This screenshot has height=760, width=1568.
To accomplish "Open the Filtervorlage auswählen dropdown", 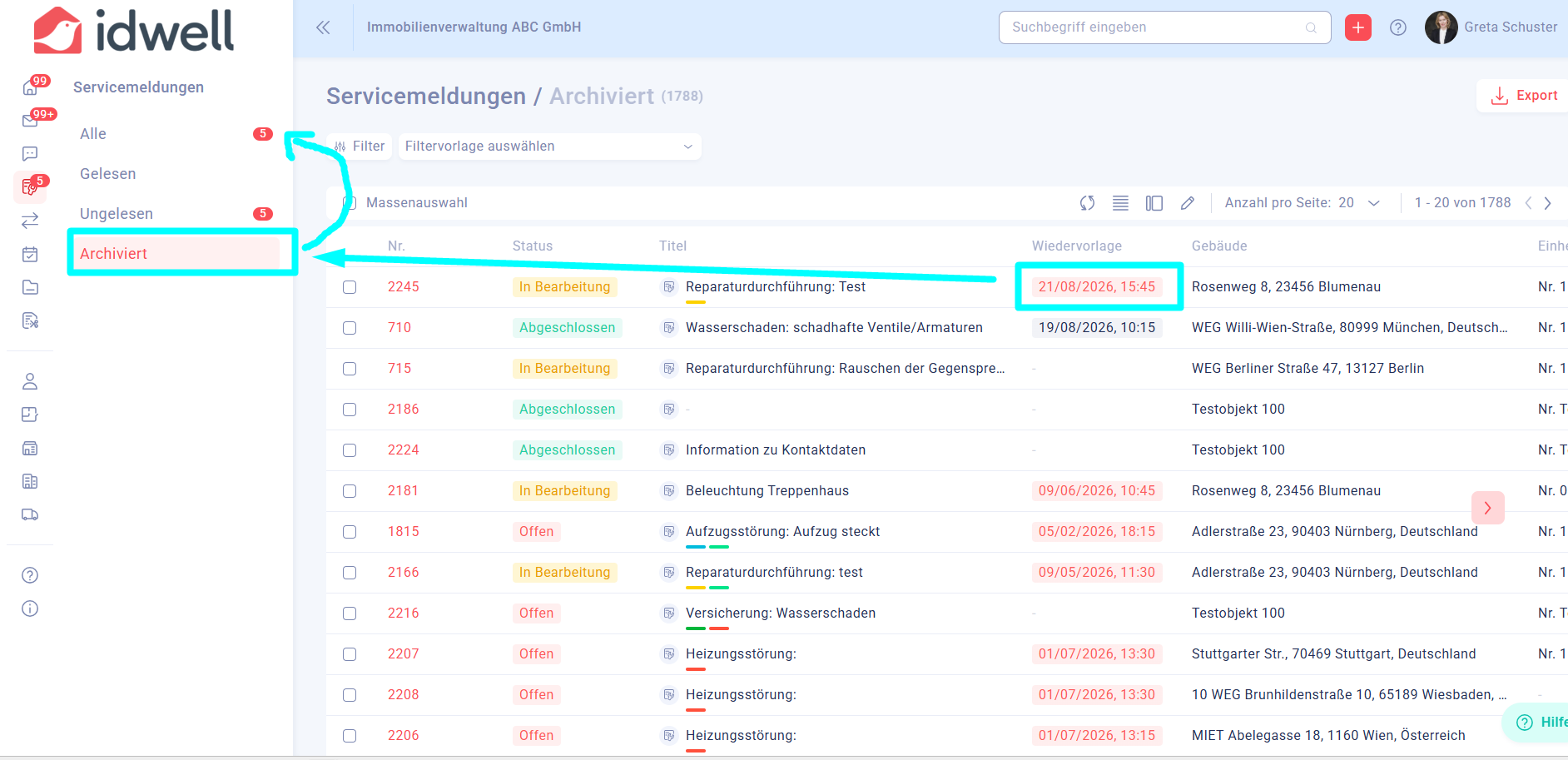I will 549,147.
